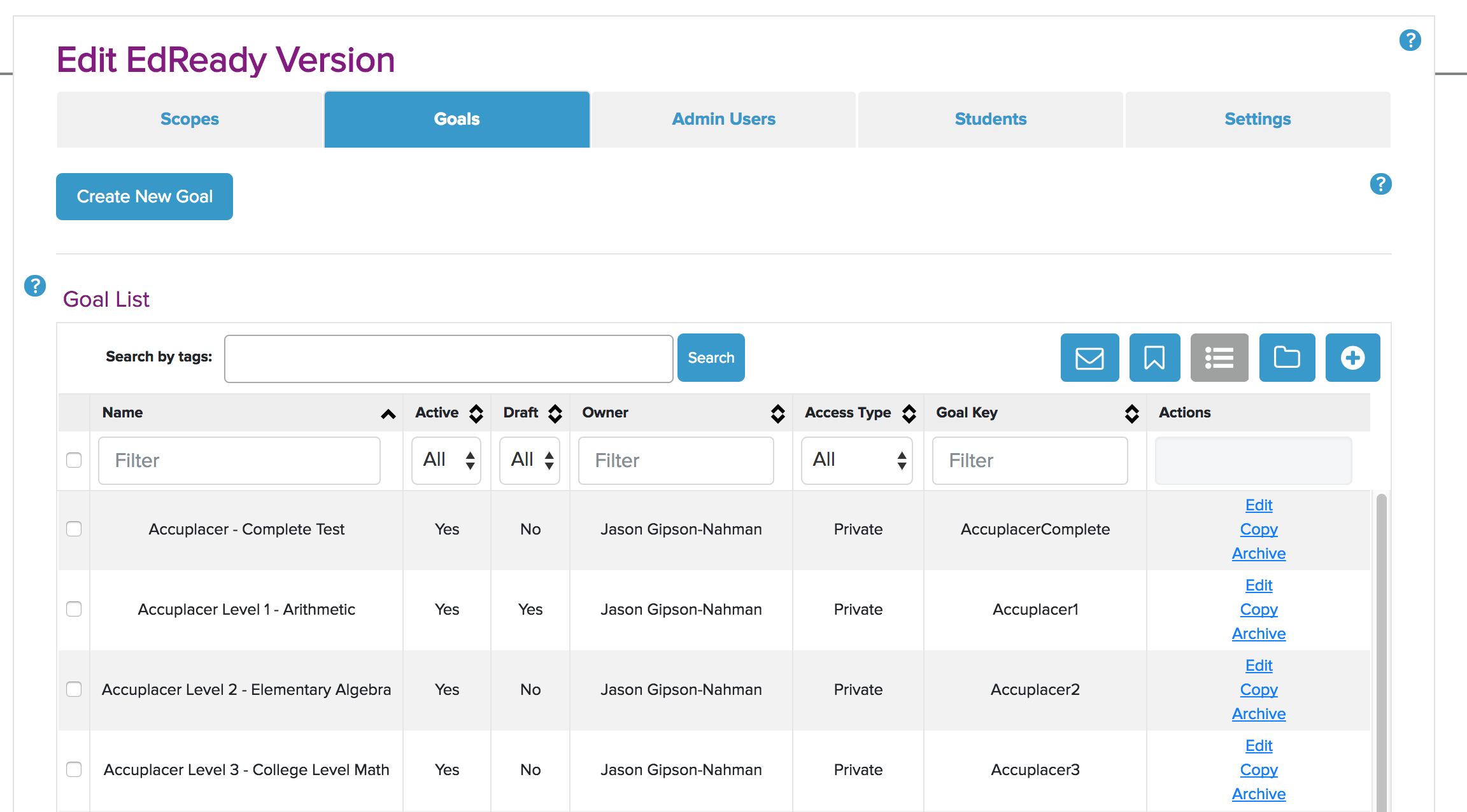Click the Accuplacer1 goal key cell

coord(1035,610)
